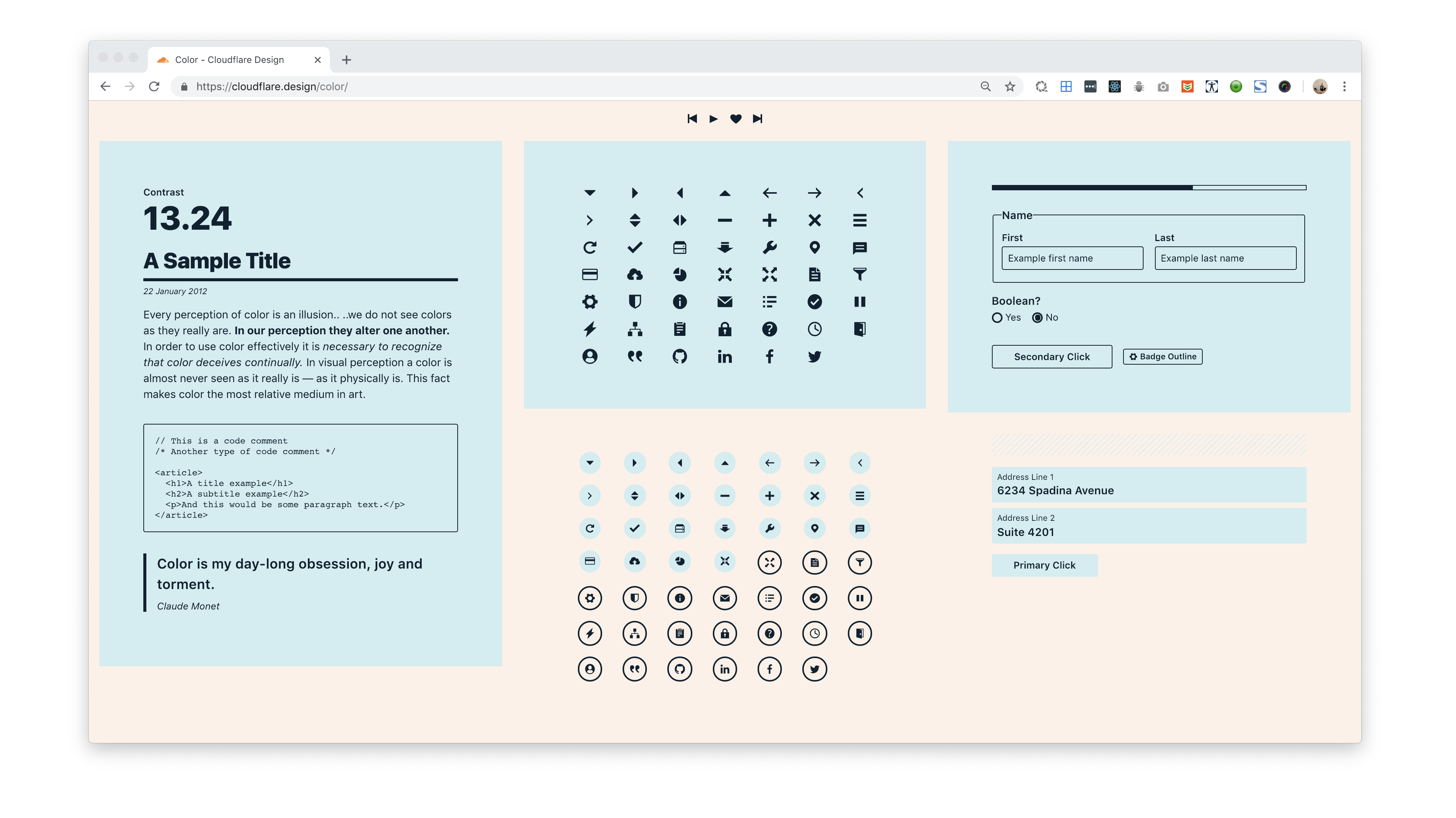Screen dimensions: 1456x818
Task: Click the uncircled GitHub icon in the blue panel
Action: (x=680, y=356)
